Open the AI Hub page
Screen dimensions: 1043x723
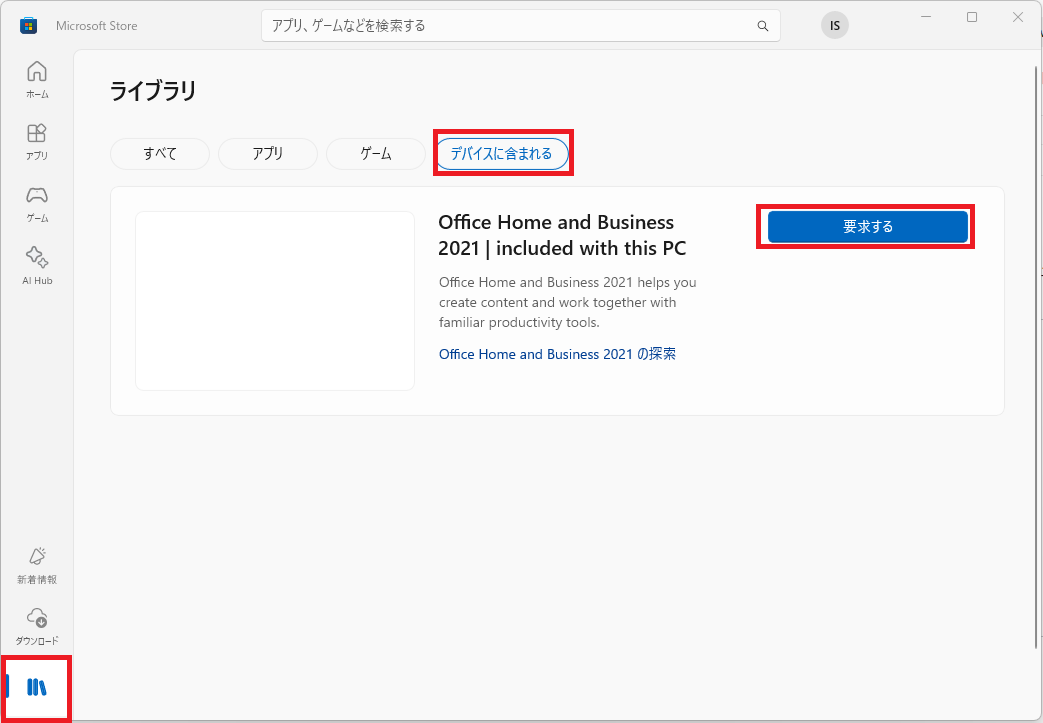coord(37,266)
